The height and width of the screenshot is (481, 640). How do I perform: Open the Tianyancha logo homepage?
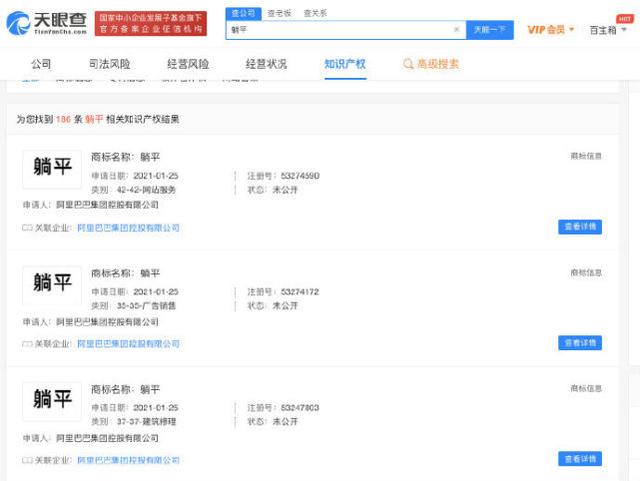[47, 23]
